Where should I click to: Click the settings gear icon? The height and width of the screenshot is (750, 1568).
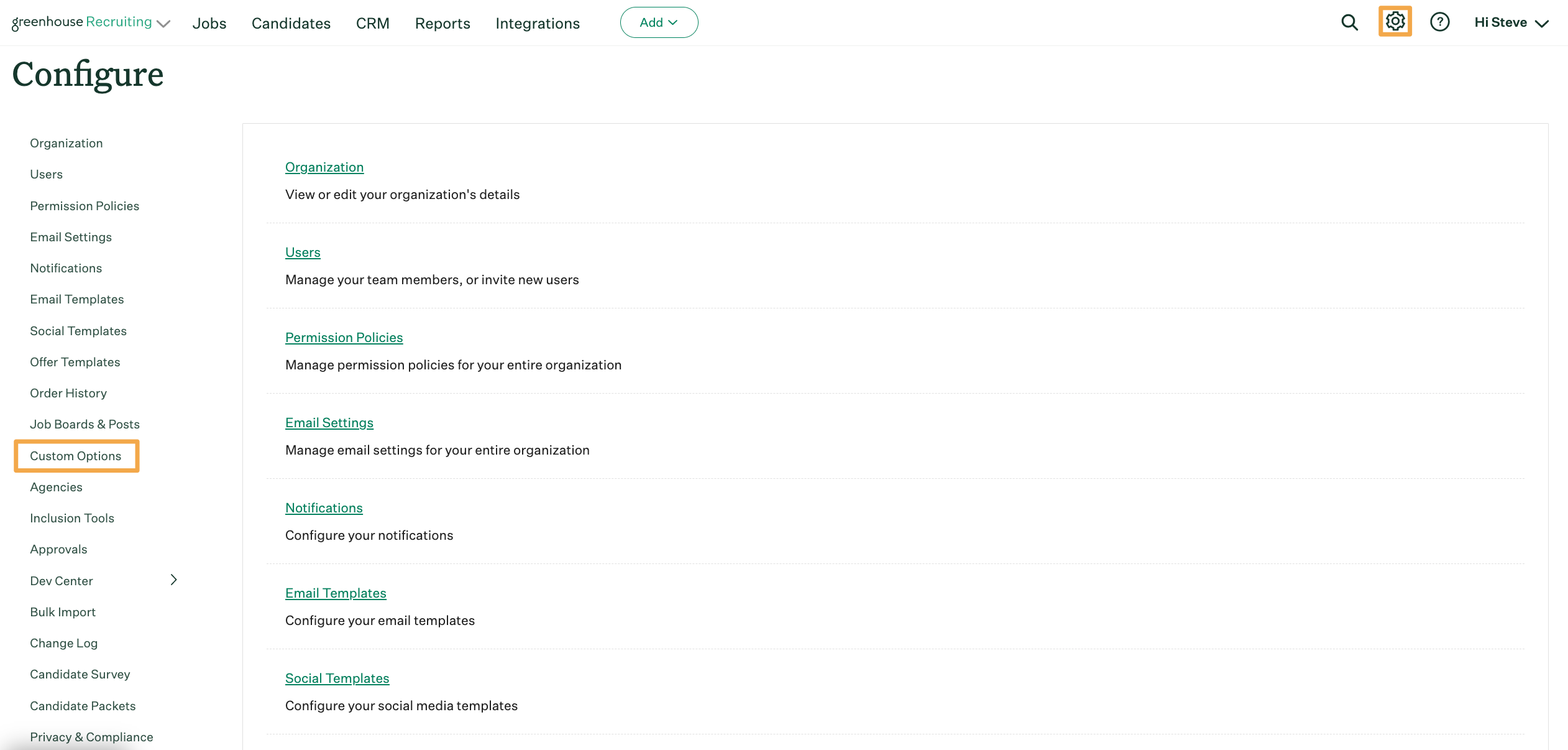tap(1395, 21)
